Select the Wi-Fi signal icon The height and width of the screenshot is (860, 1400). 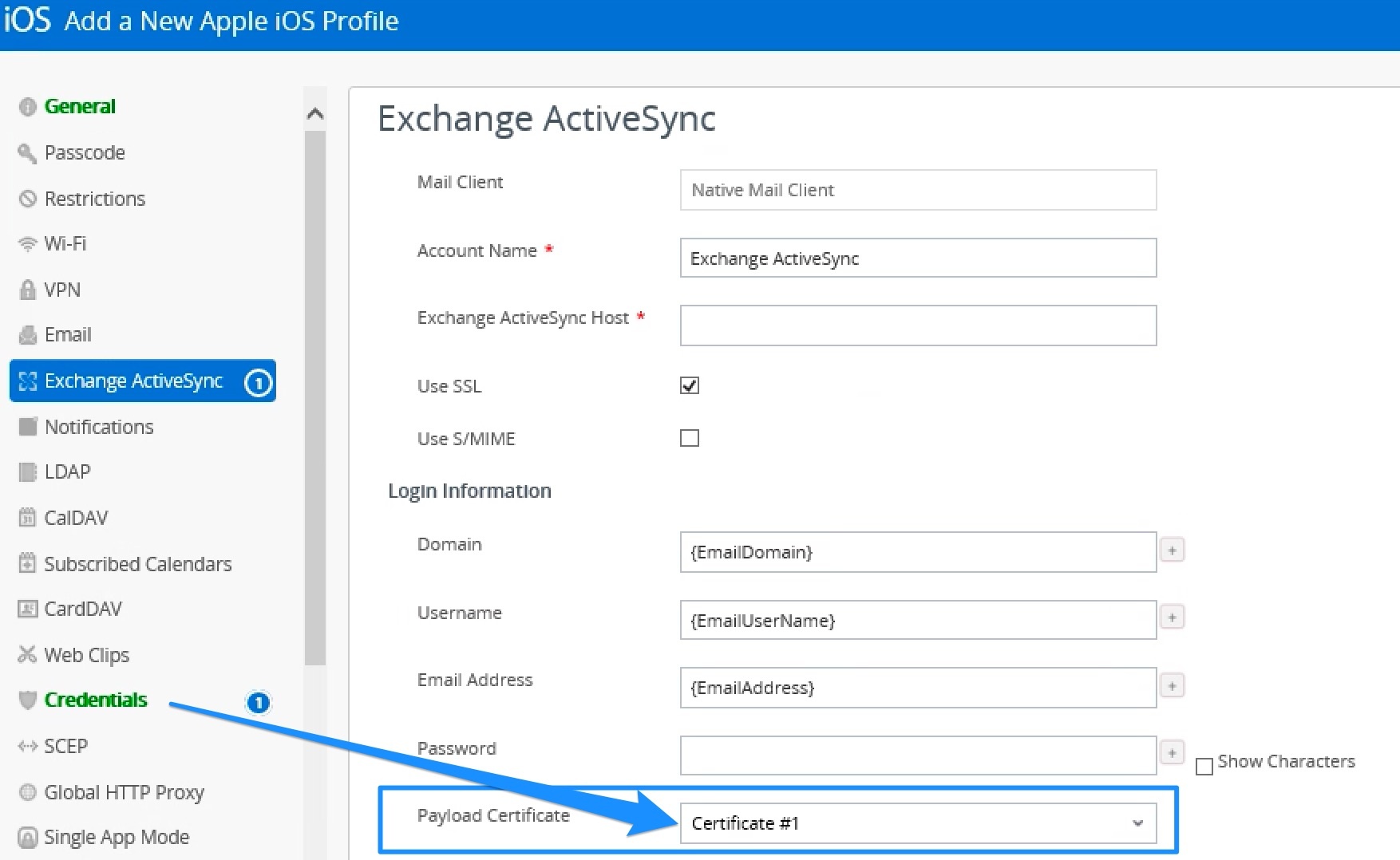[27, 244]
